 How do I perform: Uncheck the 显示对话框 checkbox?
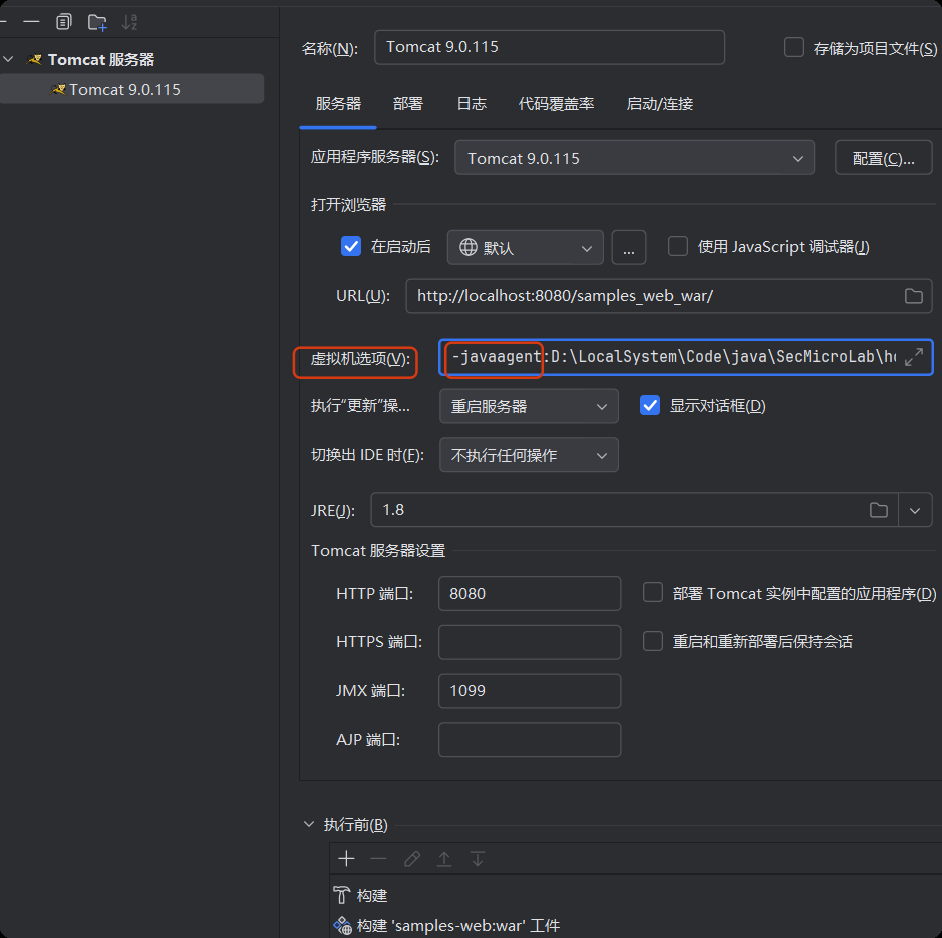(x=650, y=406)
